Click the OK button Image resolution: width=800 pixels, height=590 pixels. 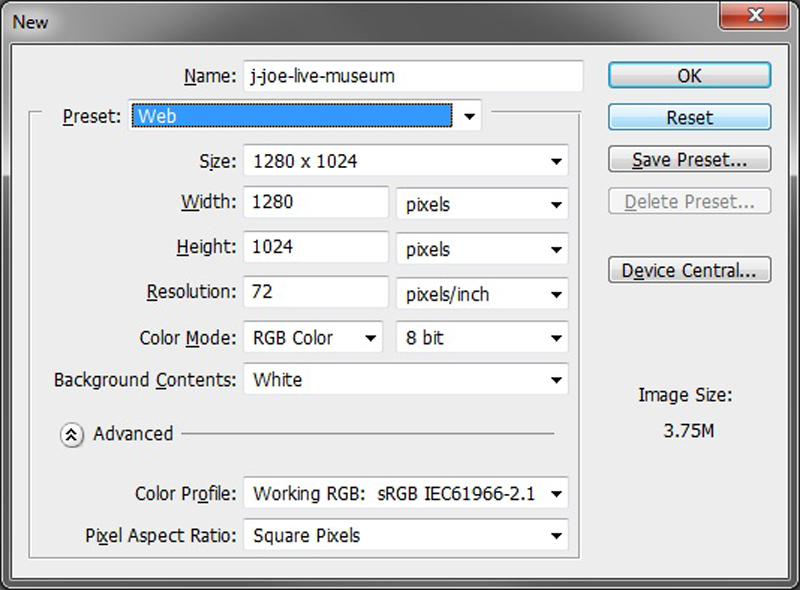[689, 76]
